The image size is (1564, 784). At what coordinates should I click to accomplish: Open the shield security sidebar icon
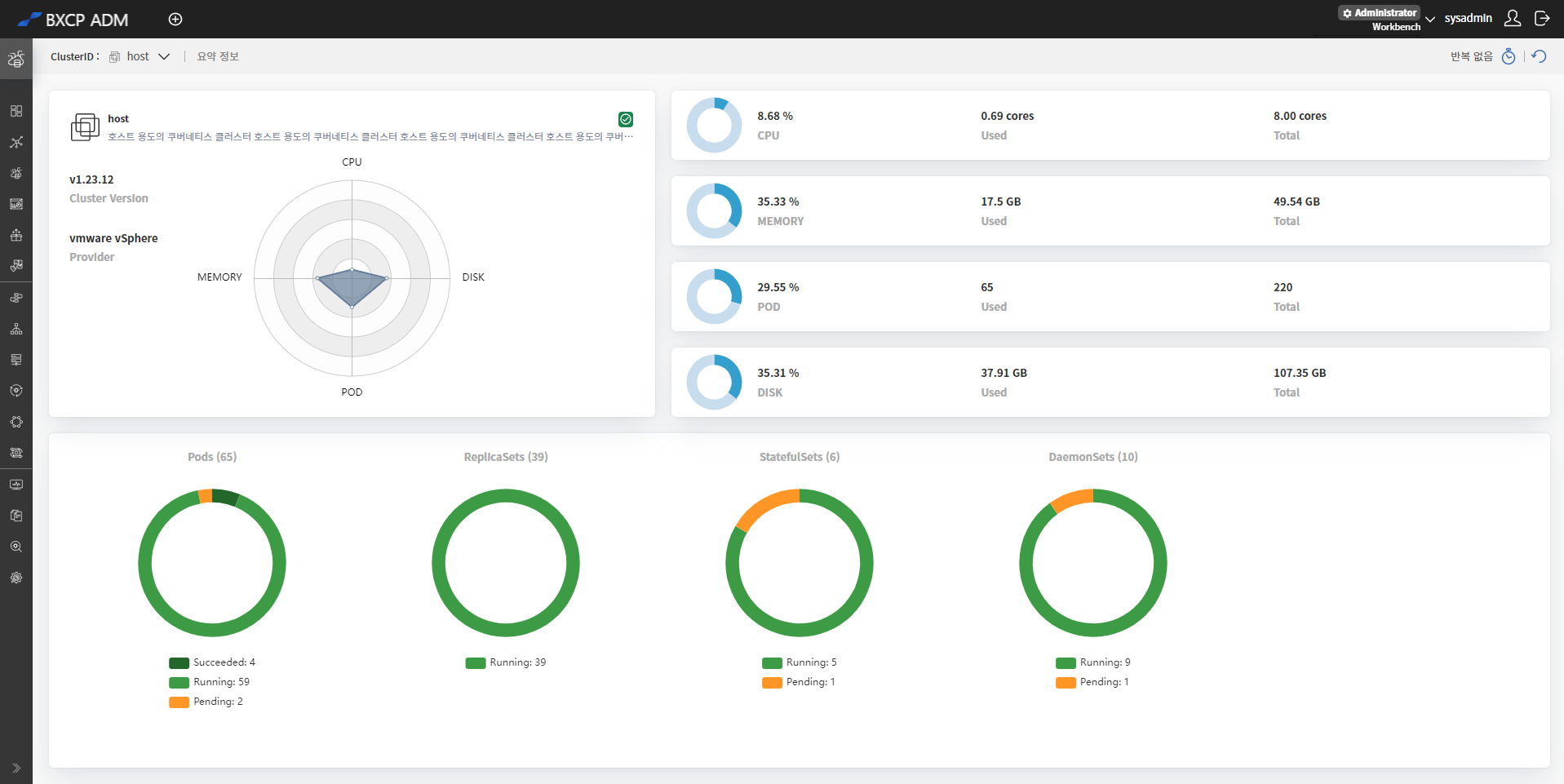16,391
